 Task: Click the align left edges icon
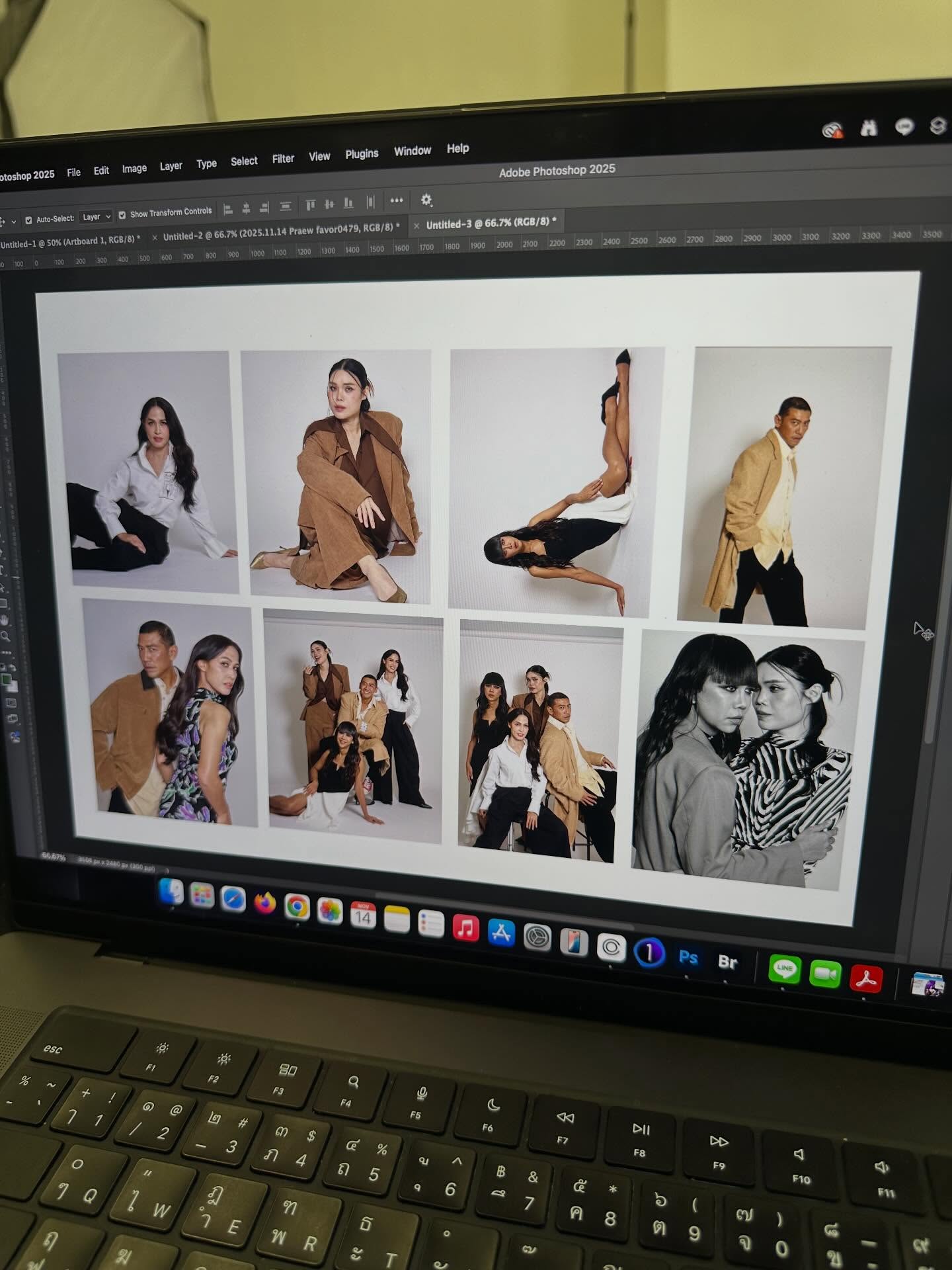[x=228, y=210]
